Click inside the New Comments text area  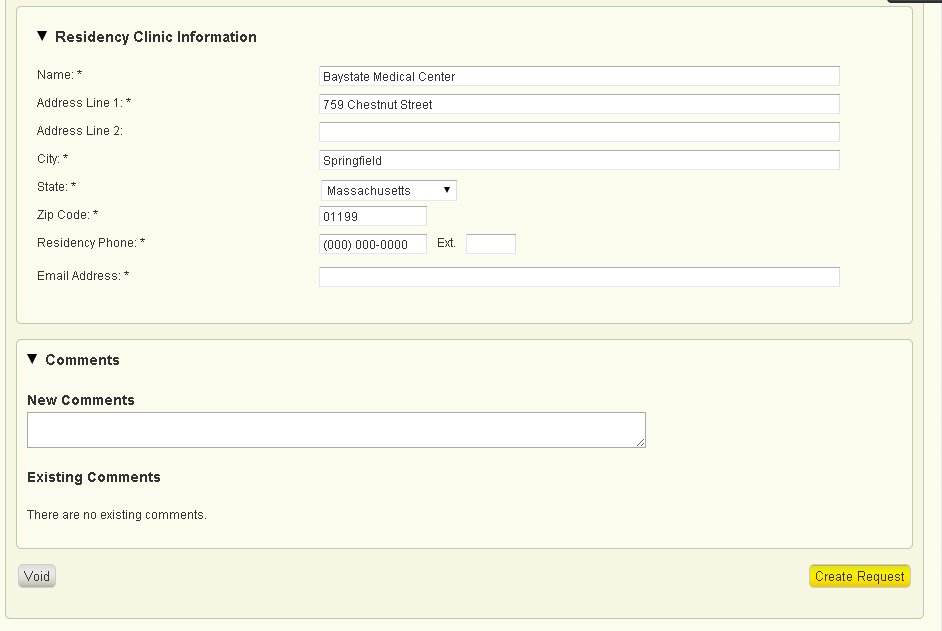[x=336, y=429]
